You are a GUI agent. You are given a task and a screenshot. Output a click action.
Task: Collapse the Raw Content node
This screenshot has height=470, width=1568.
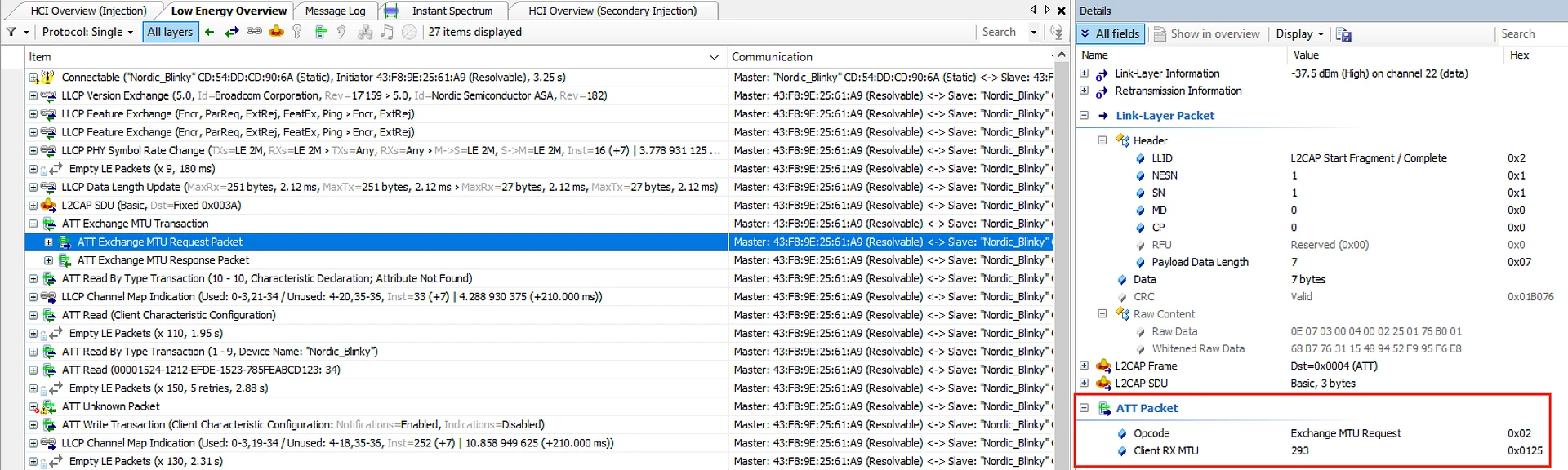[x=1102, y=313]
